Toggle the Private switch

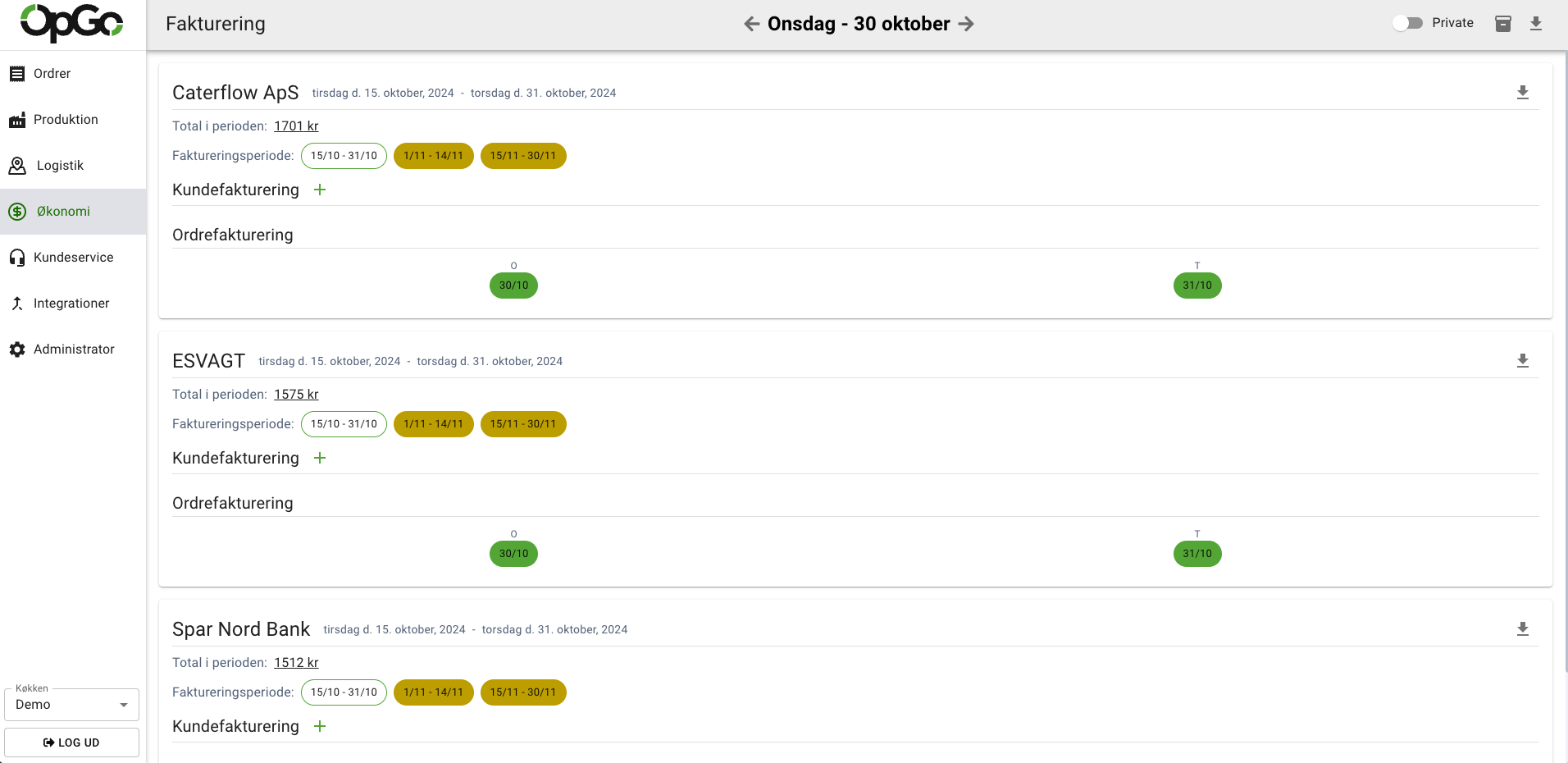[1408, 23]
